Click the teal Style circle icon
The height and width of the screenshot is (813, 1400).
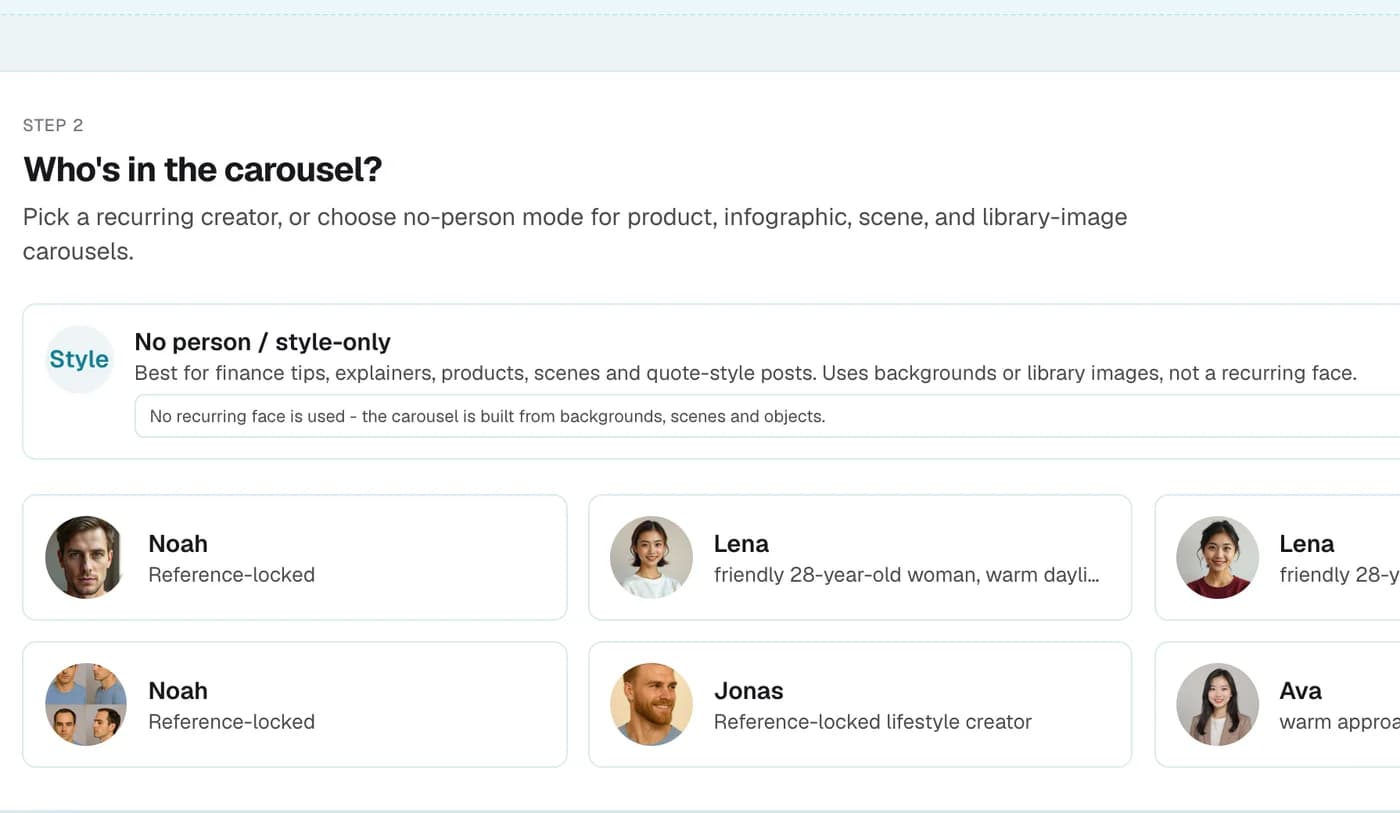(79, 359)
